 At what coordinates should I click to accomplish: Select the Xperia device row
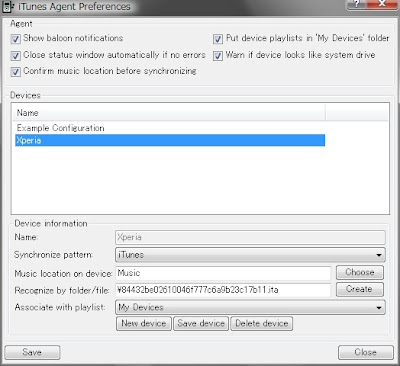(170, 140)
